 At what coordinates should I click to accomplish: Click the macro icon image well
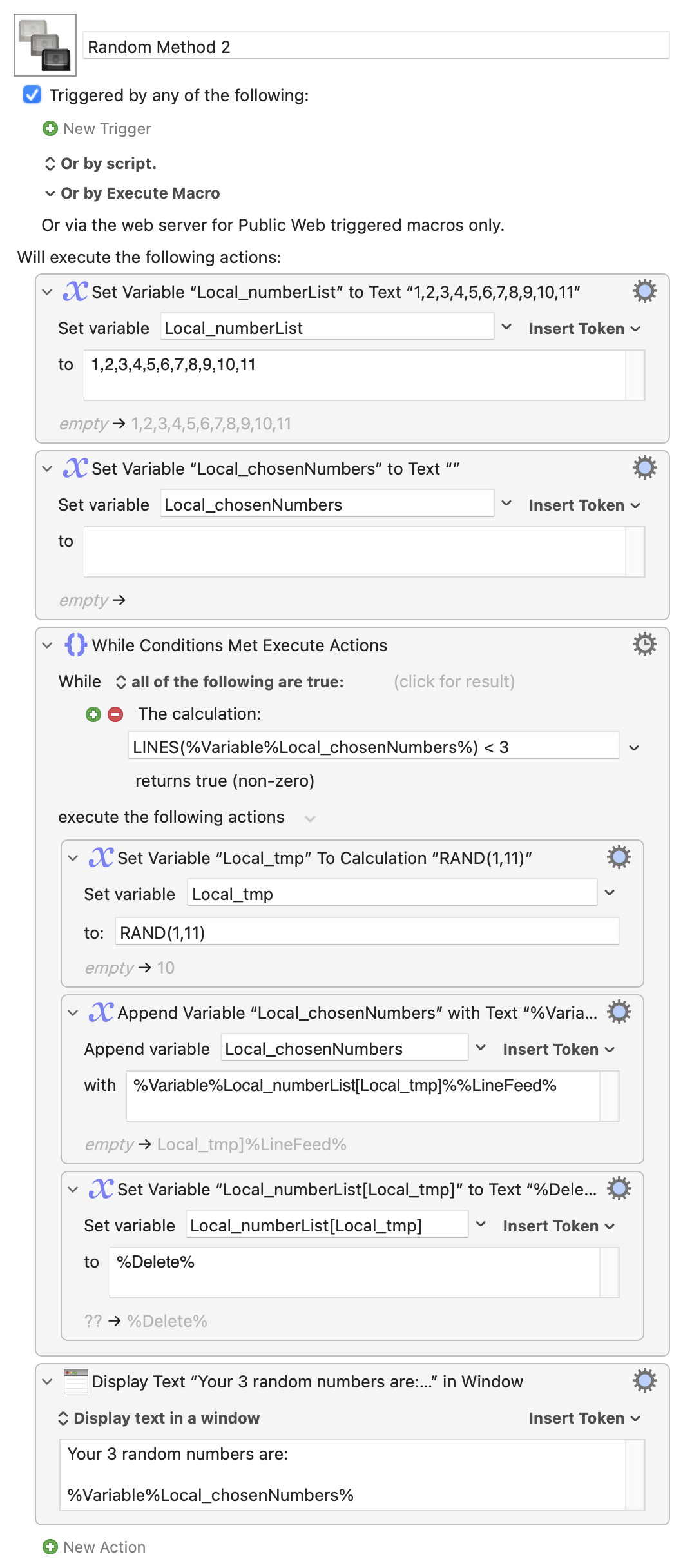pyautogui.click(x=45, y=45)
